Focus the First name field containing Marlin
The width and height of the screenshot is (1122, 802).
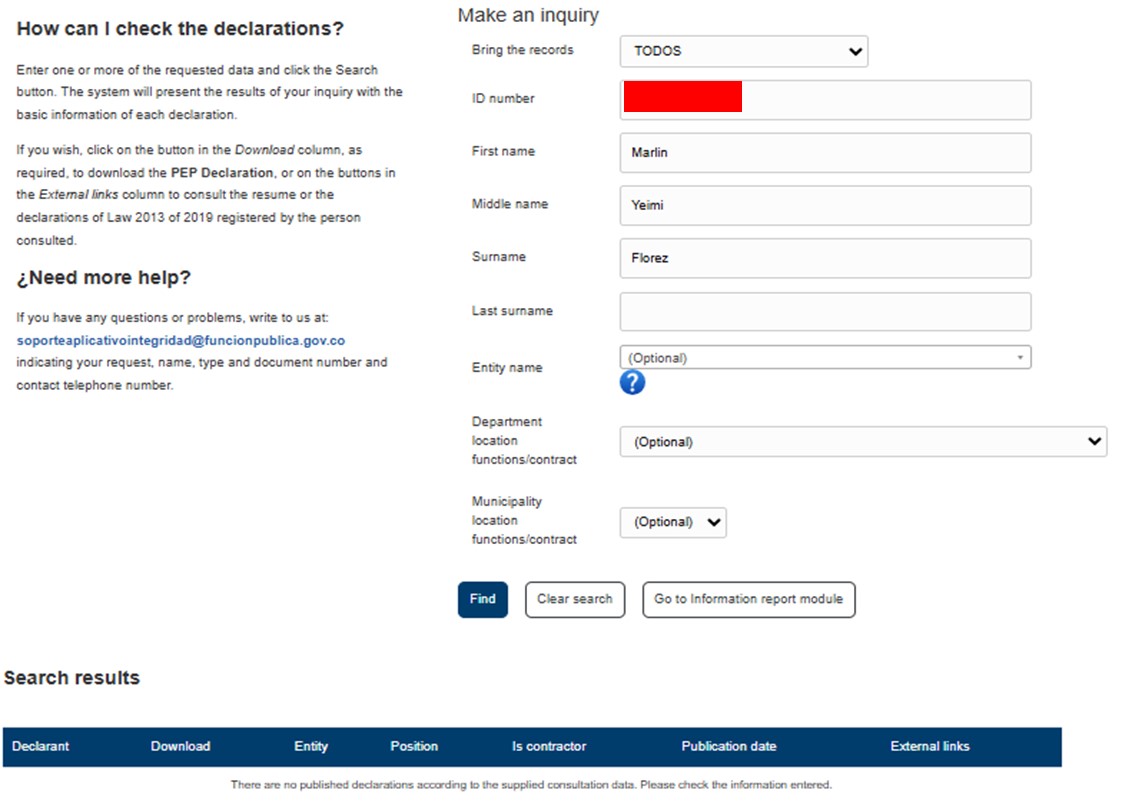(824, 153)
